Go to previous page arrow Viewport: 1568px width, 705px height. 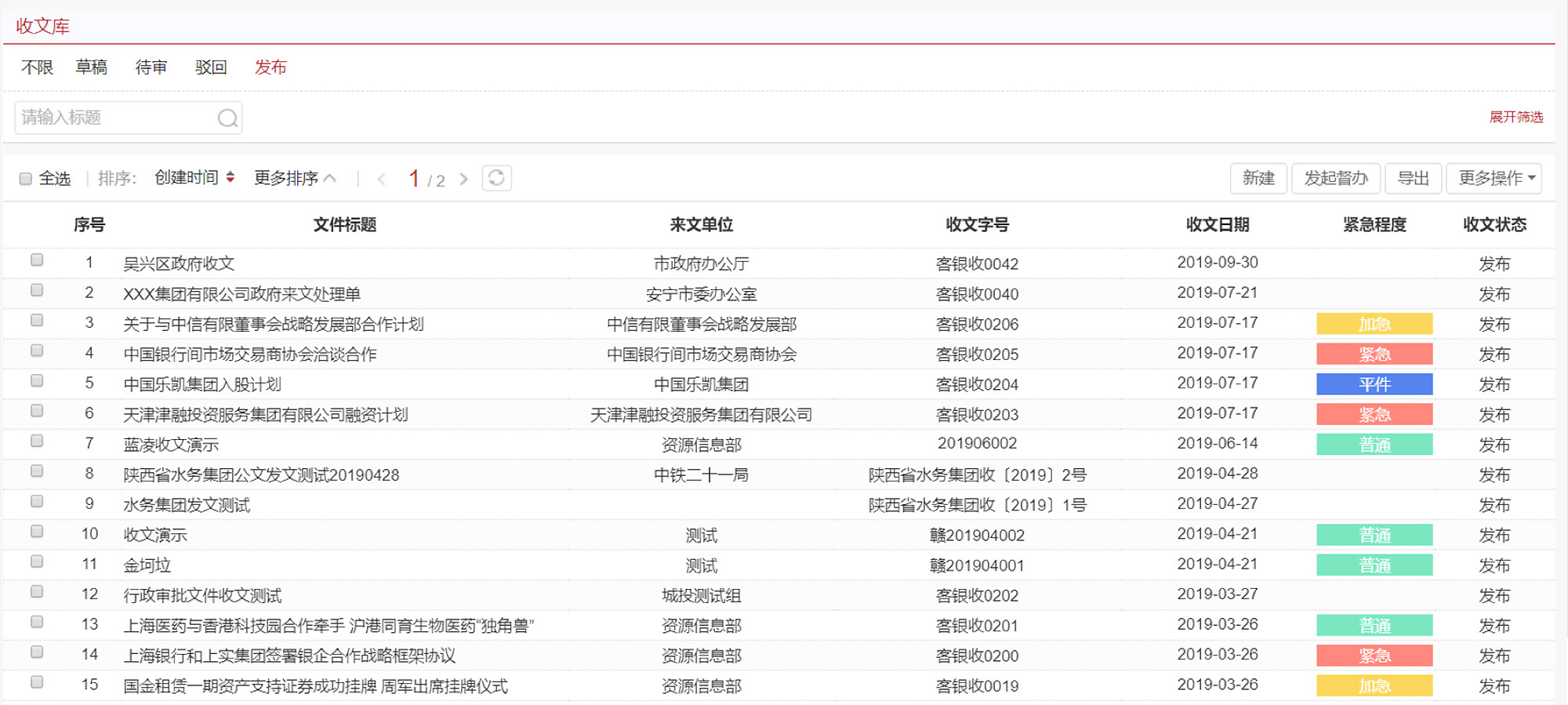tap(382, 179)
